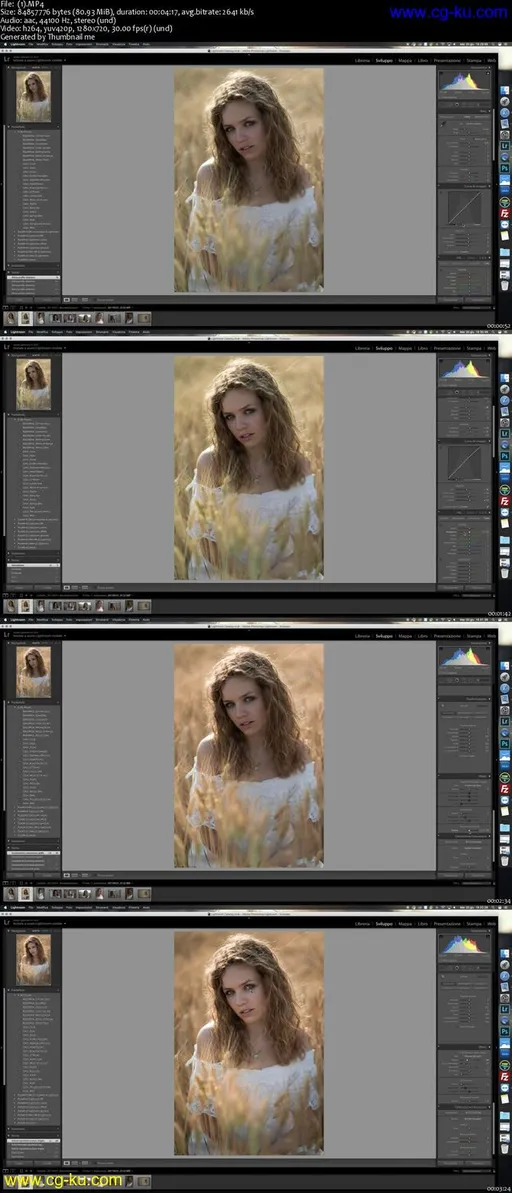Collapse the Navigatore panel in the 00:01:42 frame
The height and width of the screenshot is (1193, 512).
33,355
